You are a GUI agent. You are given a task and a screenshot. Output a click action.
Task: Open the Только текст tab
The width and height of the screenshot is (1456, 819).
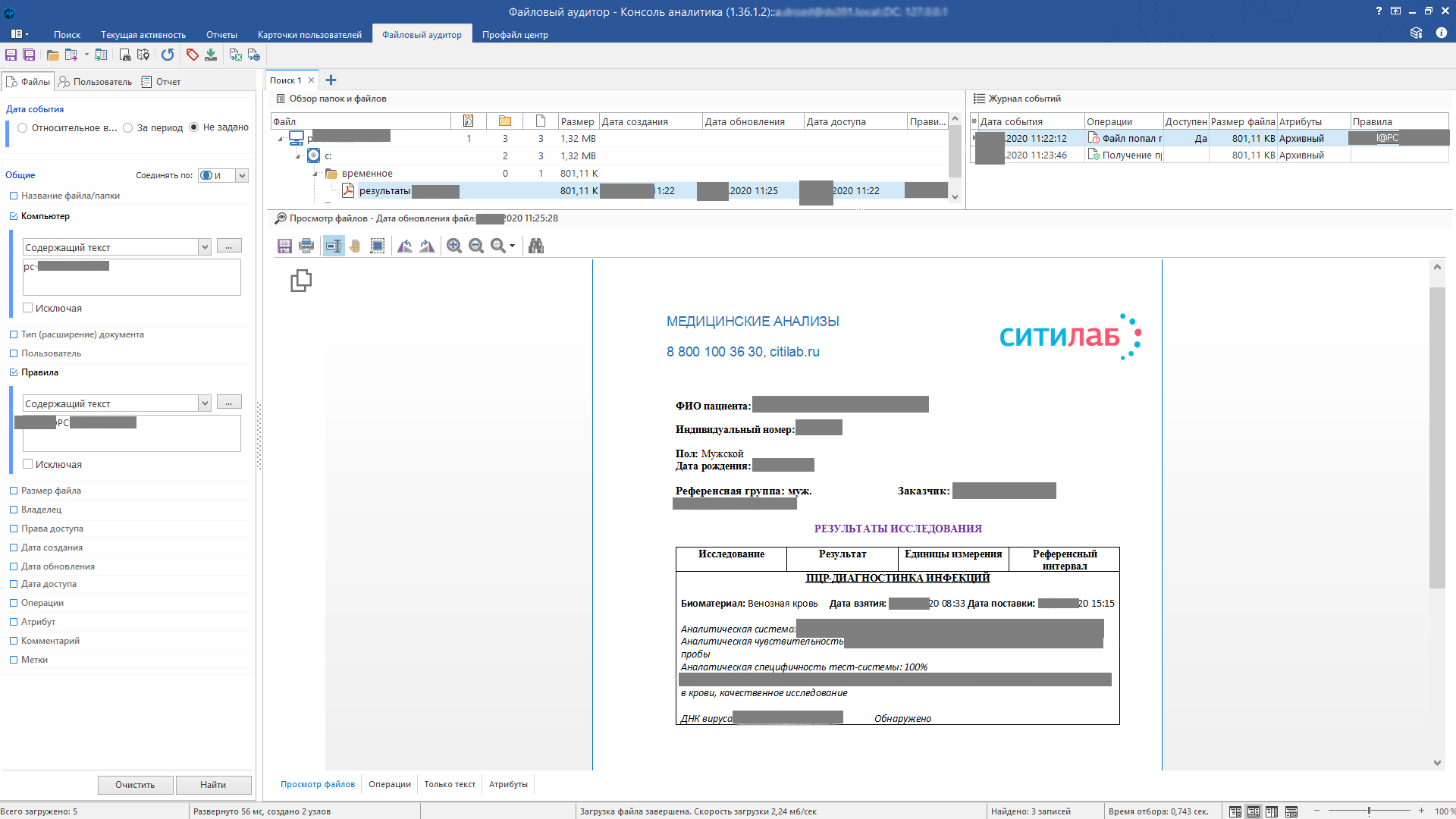coord(450,784)
